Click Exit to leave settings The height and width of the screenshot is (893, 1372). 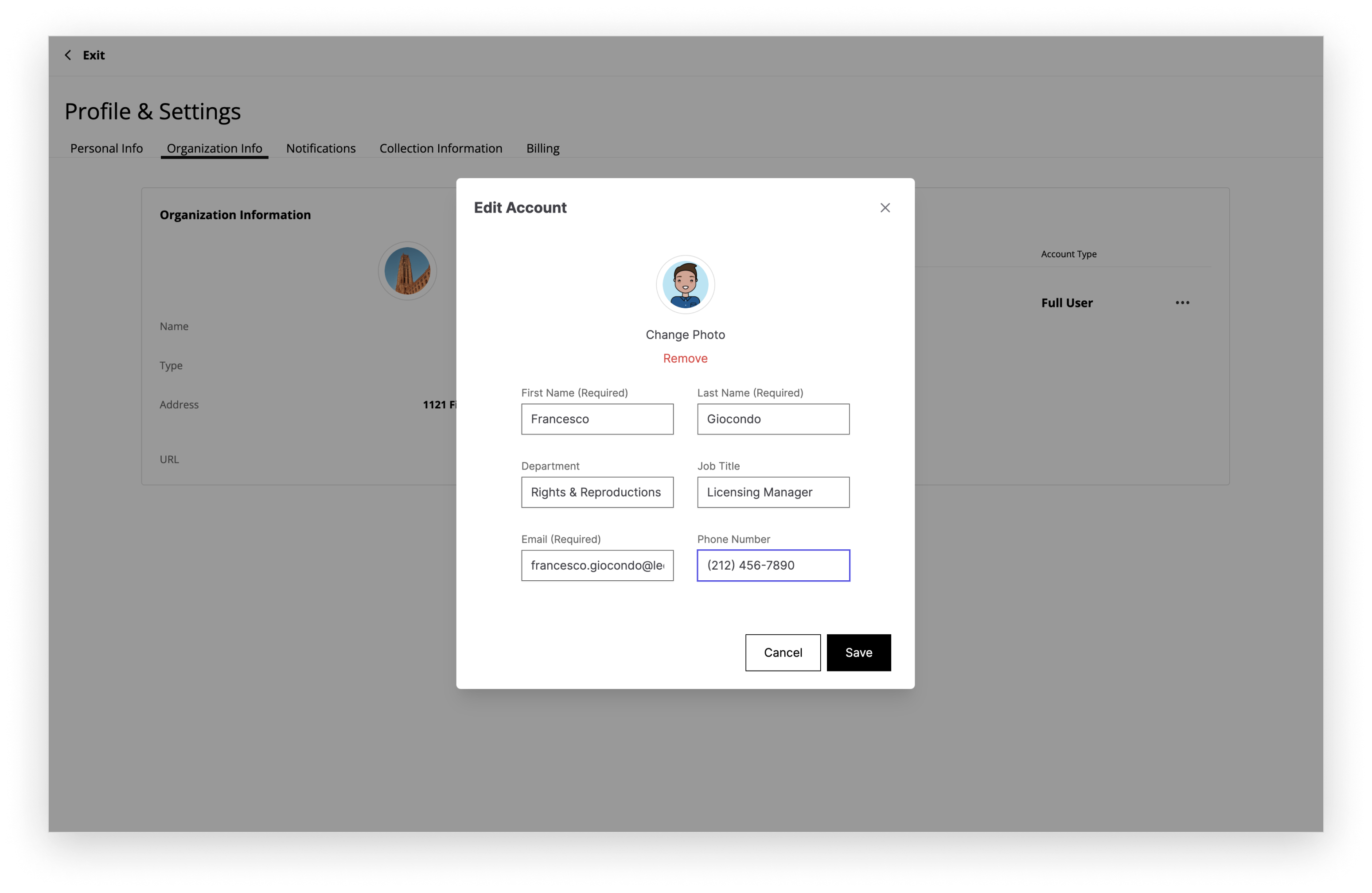(94, 55)
